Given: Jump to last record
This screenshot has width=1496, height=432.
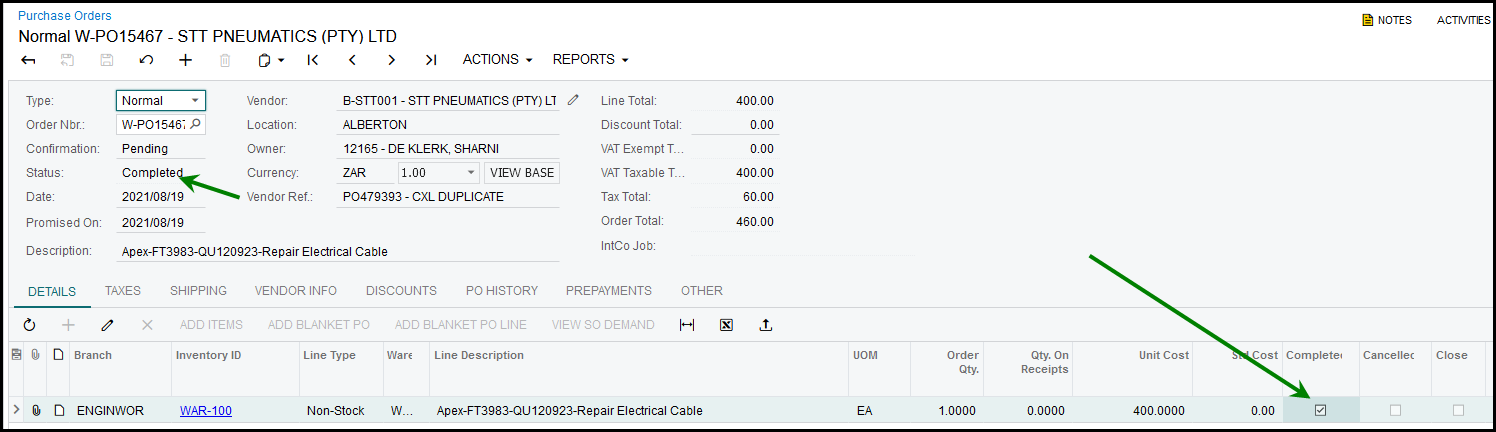Looking at the screenshot, I should click(x=430, y=60).
